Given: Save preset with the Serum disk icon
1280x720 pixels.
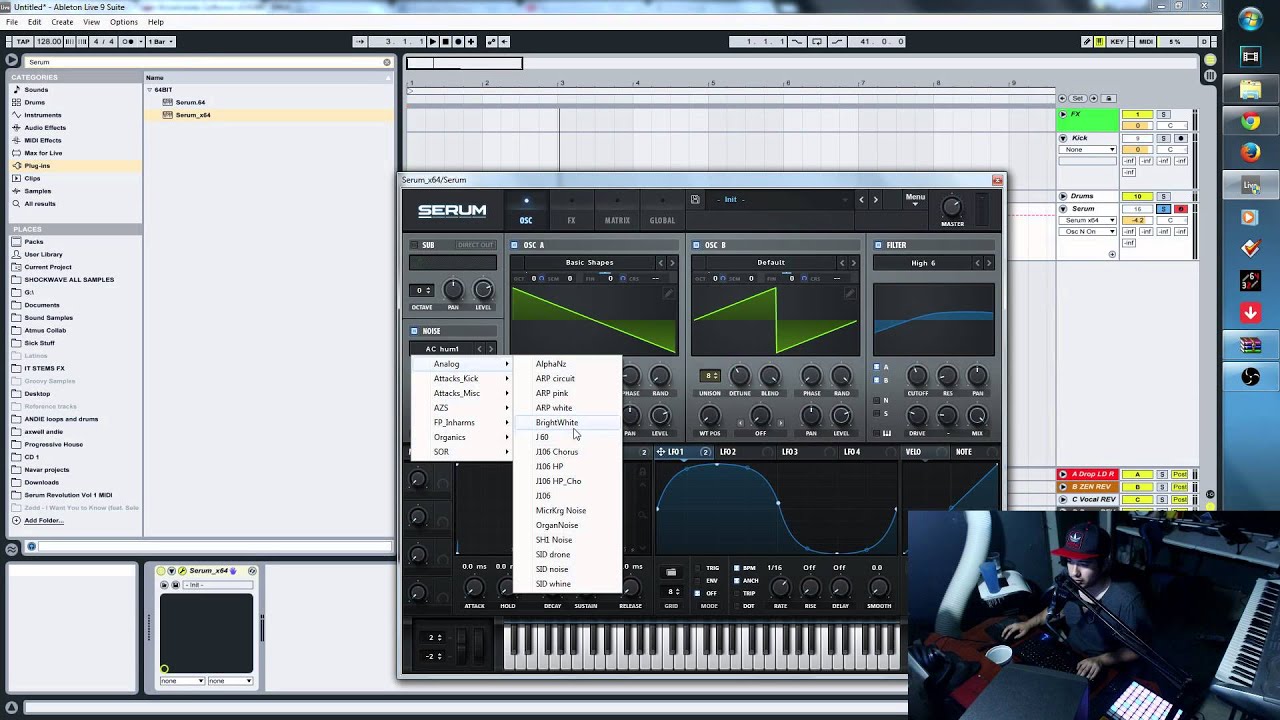Looking at the screenshot, I should tap(695, 199).
